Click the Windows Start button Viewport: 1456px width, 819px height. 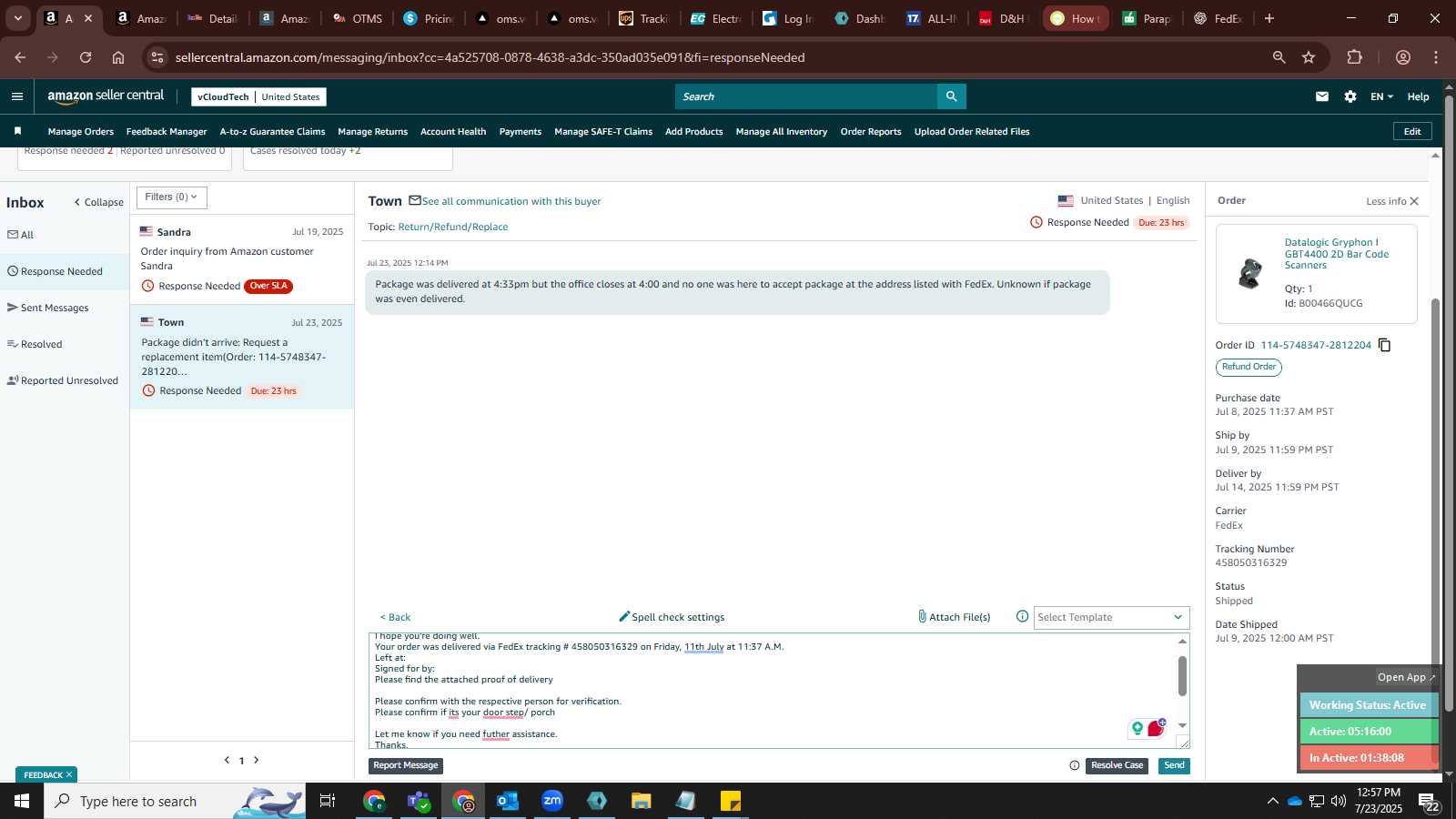(x=22, y=801)
